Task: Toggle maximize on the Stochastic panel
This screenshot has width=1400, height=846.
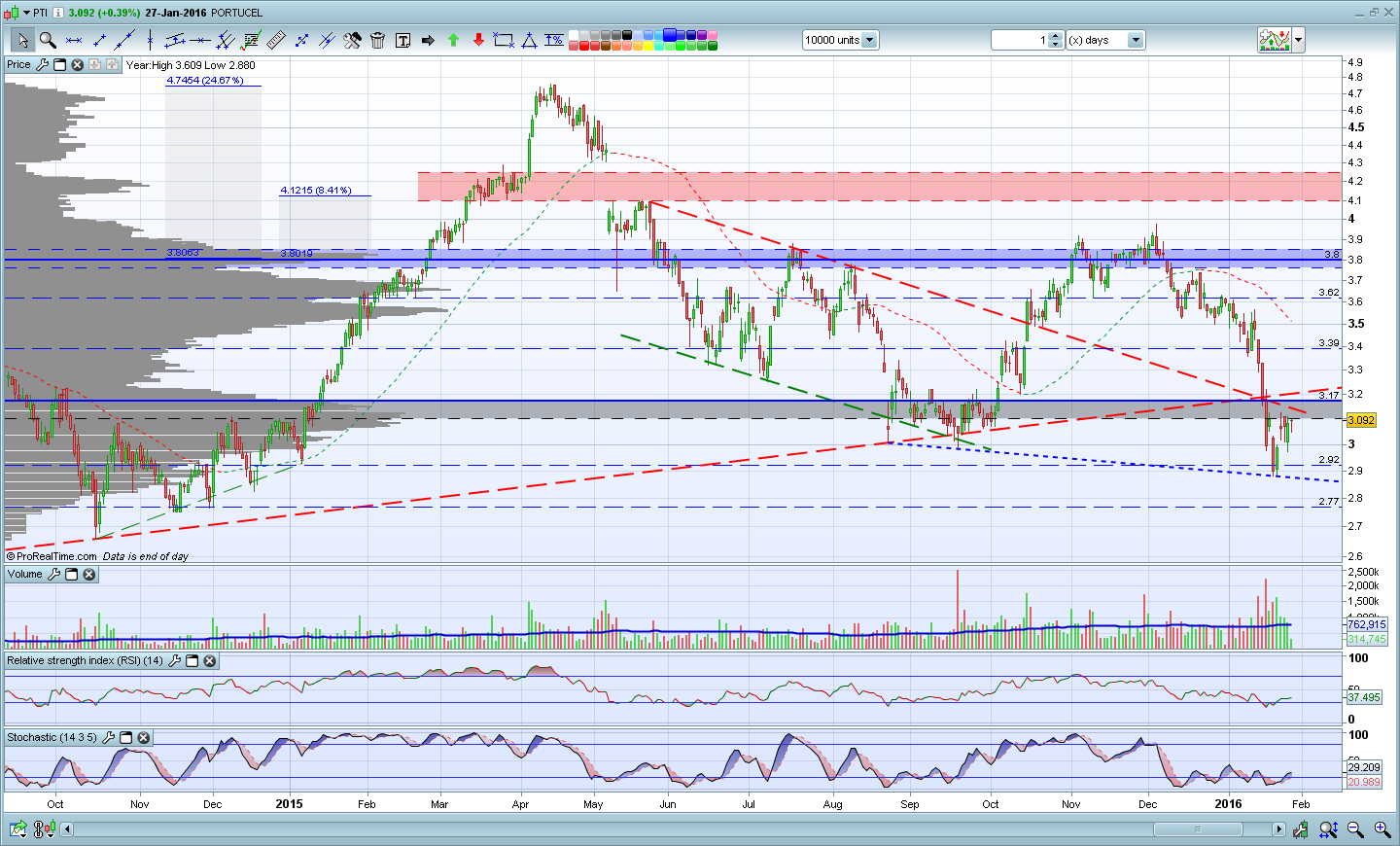Action: click(125, 738)
